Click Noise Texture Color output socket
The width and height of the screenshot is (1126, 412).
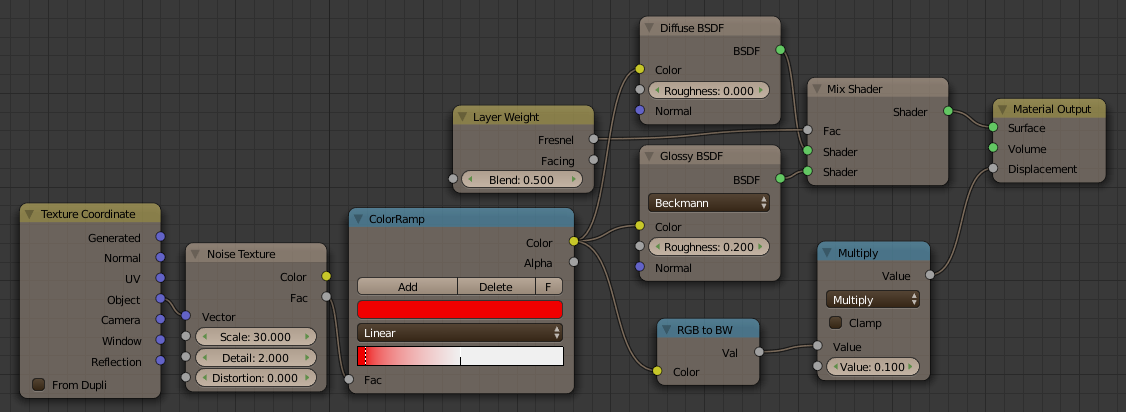[326, 276]
